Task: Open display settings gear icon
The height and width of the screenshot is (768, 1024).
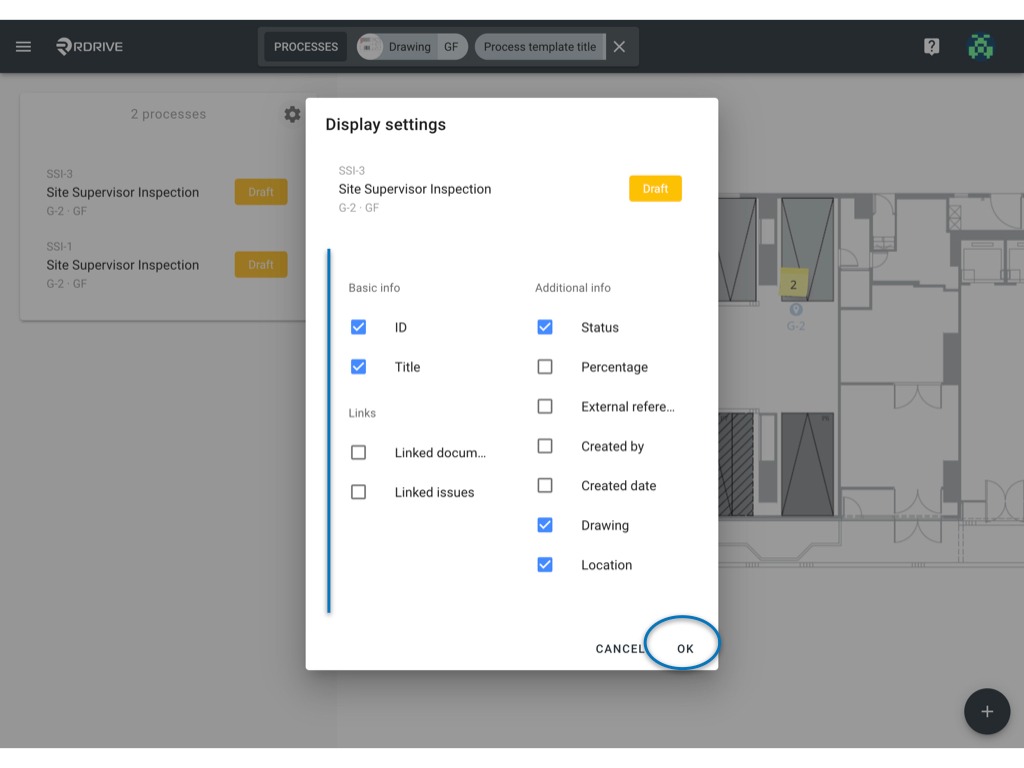Action: pos(292,114)
